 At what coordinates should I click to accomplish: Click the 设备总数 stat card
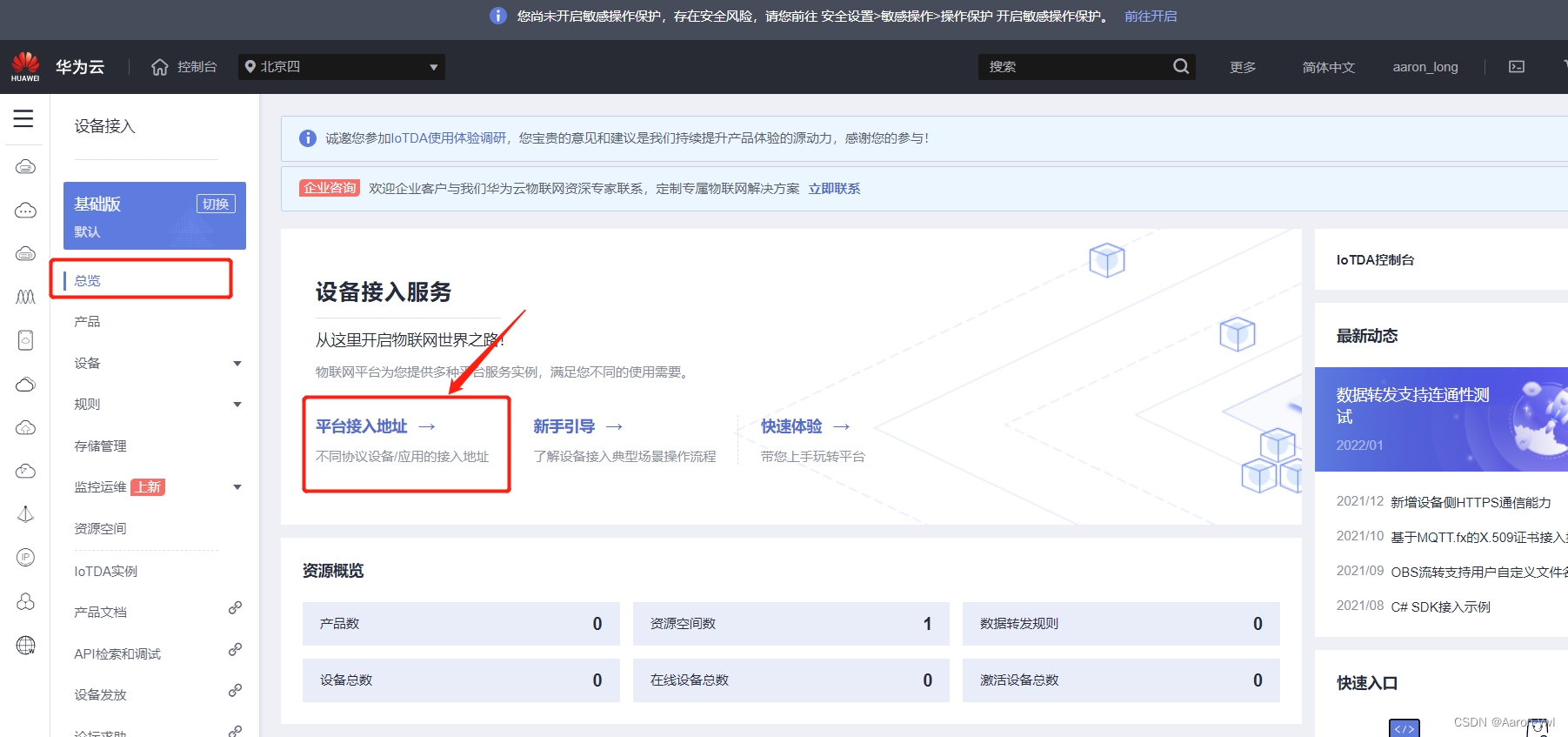[x=461, y=680]
